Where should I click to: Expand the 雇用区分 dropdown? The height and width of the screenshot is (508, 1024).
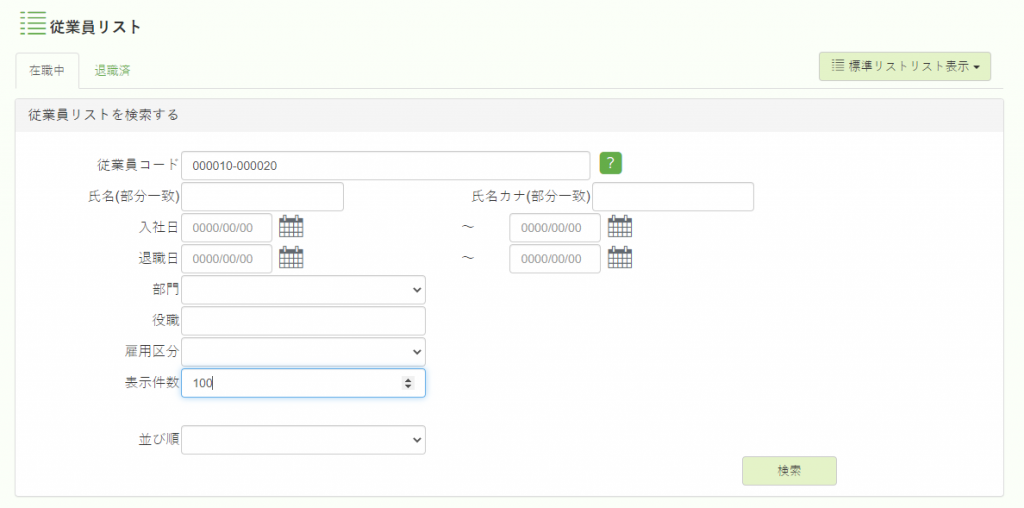304,351
